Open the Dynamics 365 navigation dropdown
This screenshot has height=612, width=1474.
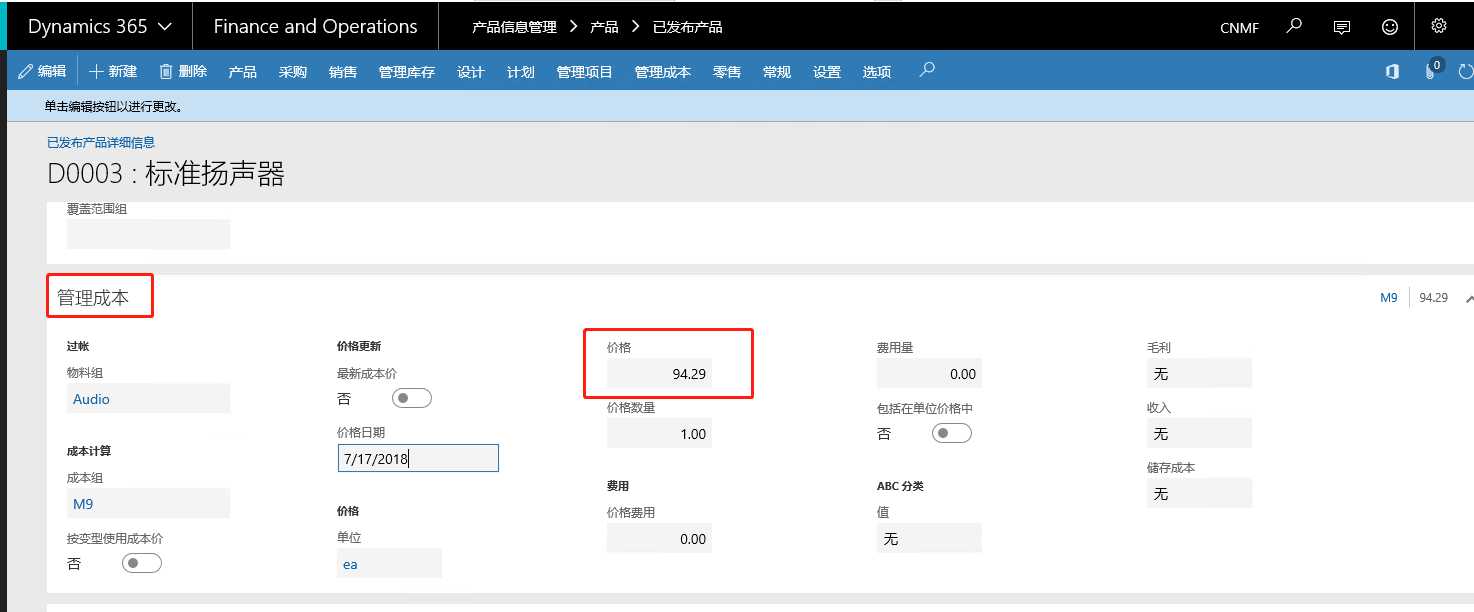pyautogui.click(x=99, y=27)
